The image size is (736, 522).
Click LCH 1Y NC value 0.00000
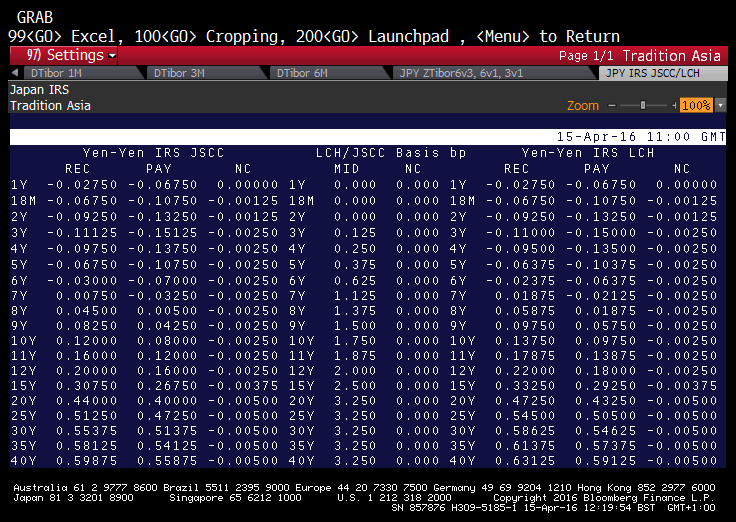click(x=687, y=185)
